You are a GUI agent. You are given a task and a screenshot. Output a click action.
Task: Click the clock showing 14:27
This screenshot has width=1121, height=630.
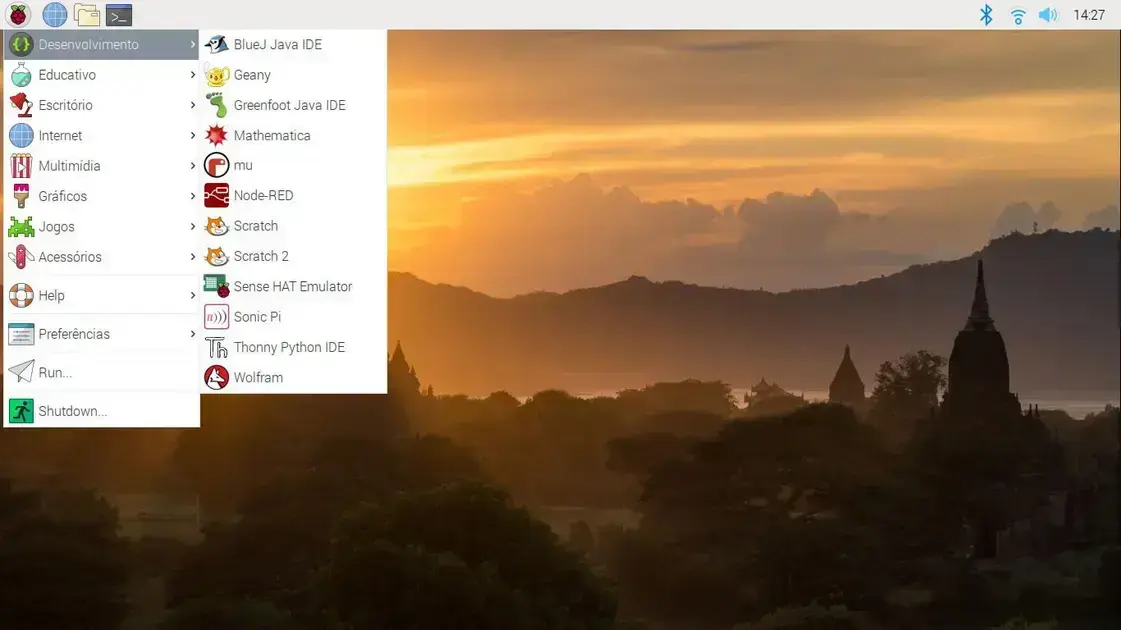(x=1089, y=15)
